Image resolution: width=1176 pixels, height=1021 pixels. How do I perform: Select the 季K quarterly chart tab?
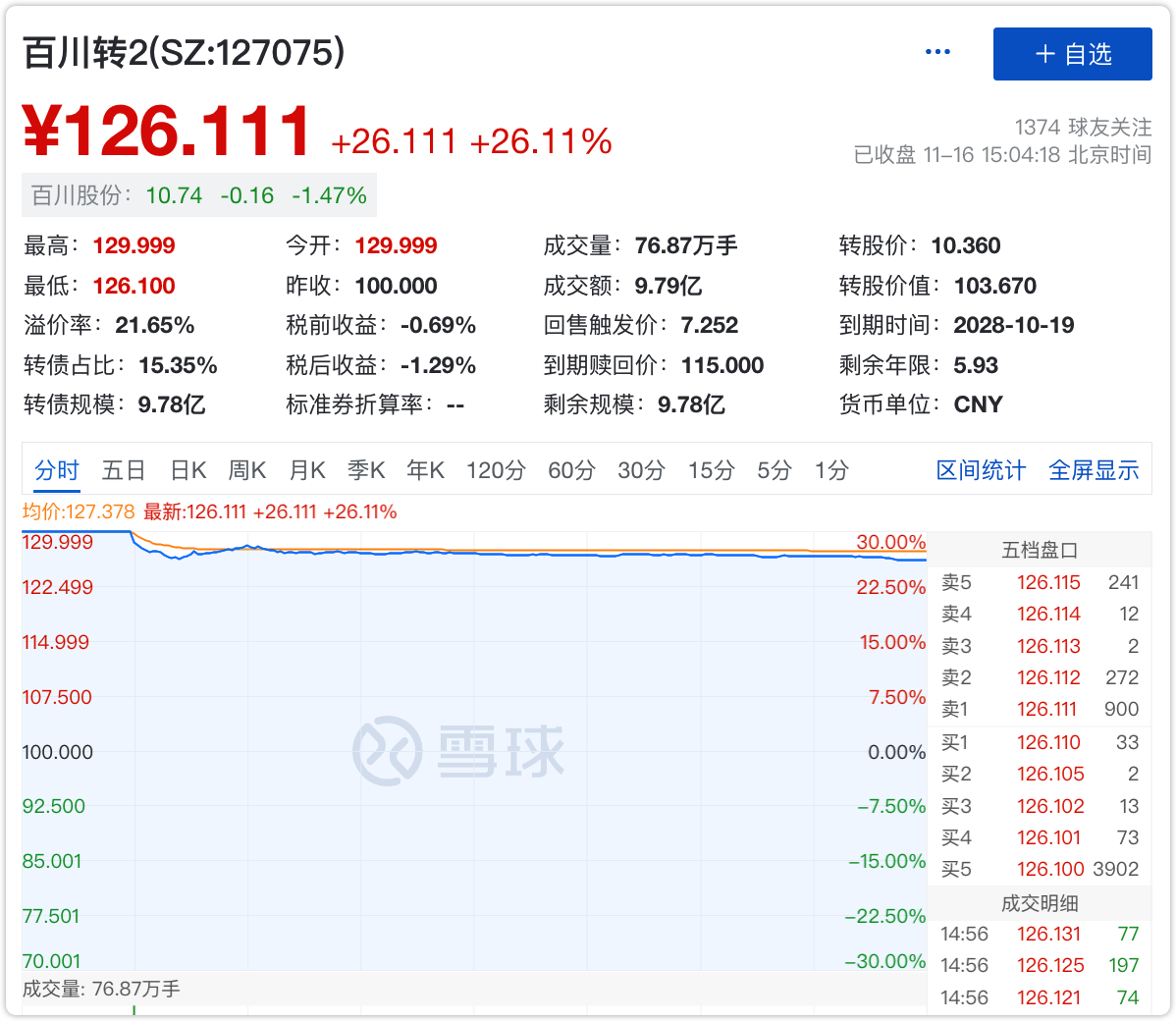tap(366, 470)
